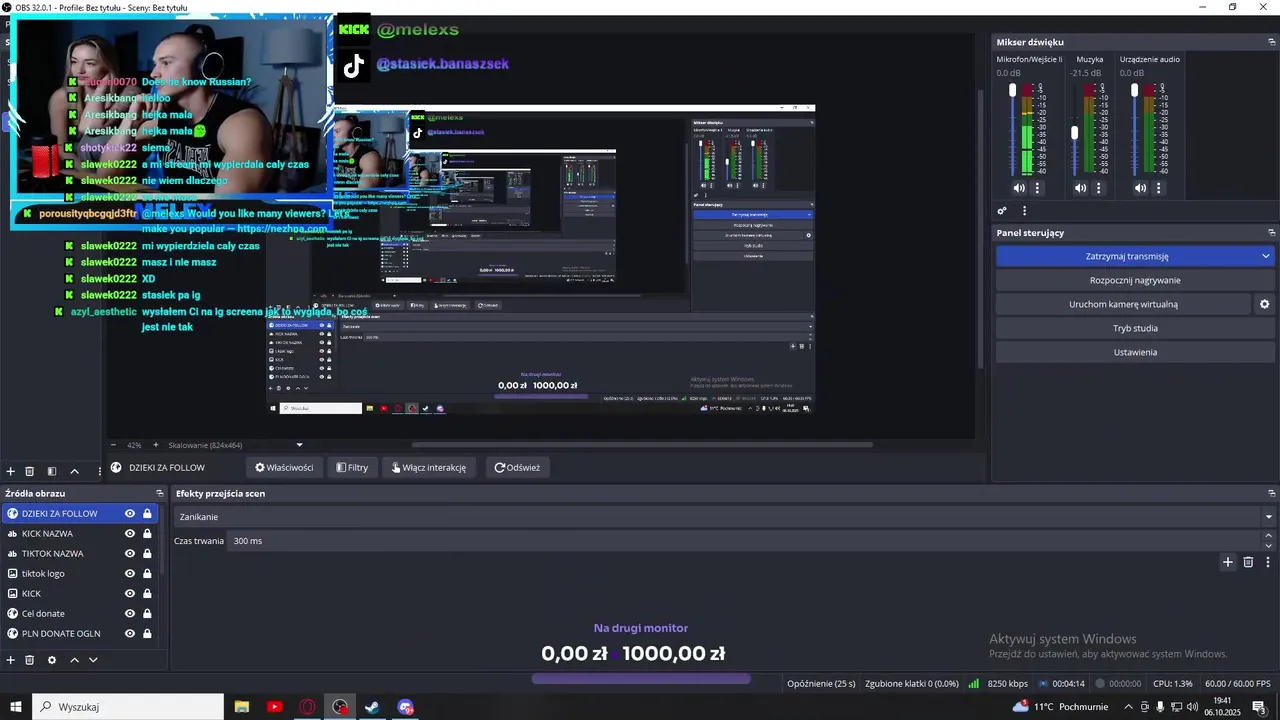Mute the Mikrofon/Wejście speaker icon
This screenshot has height=720, width=1280.
pos(1019,188)
